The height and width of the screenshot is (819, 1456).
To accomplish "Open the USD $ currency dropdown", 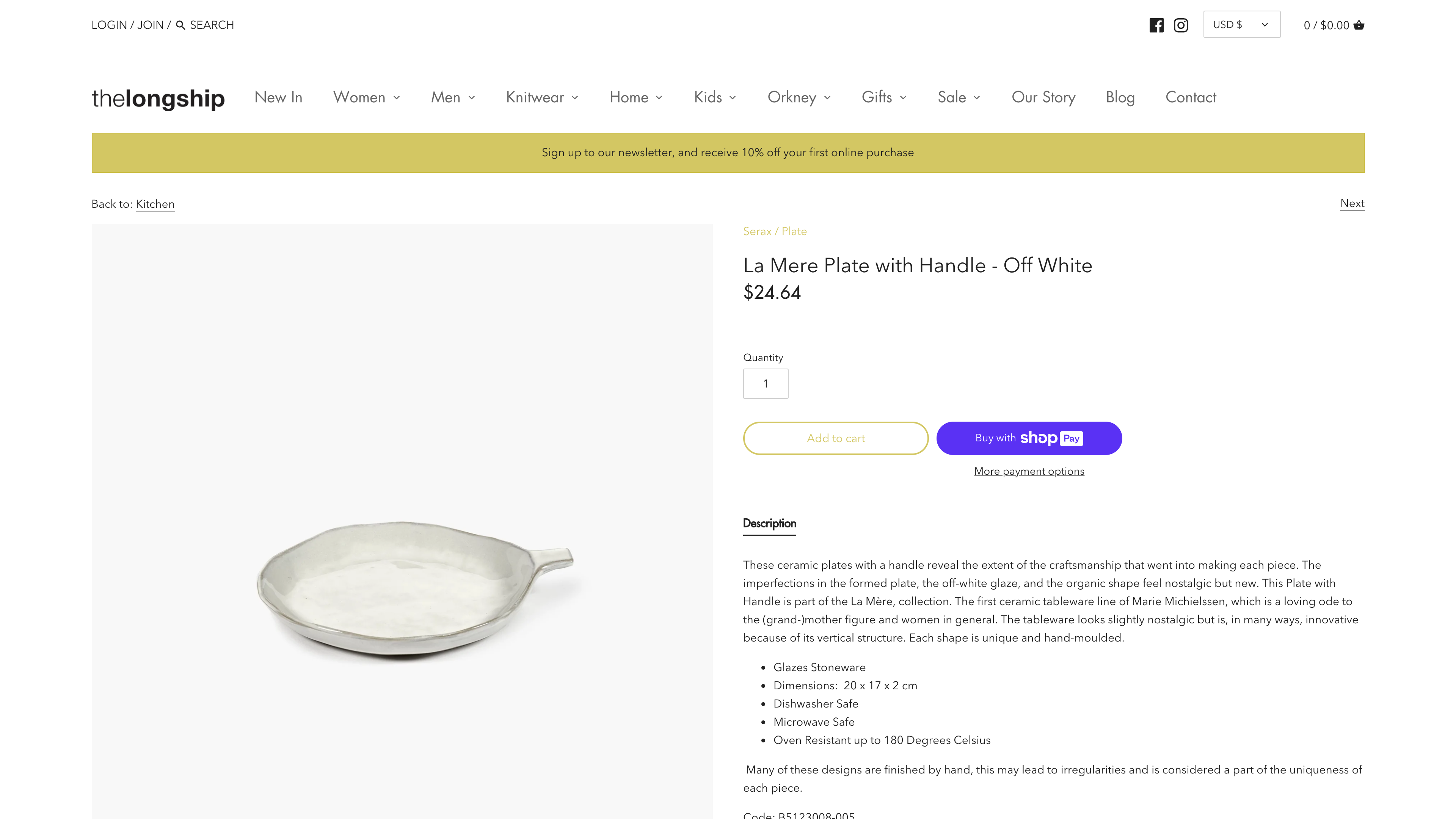I will pos(1241,25).
